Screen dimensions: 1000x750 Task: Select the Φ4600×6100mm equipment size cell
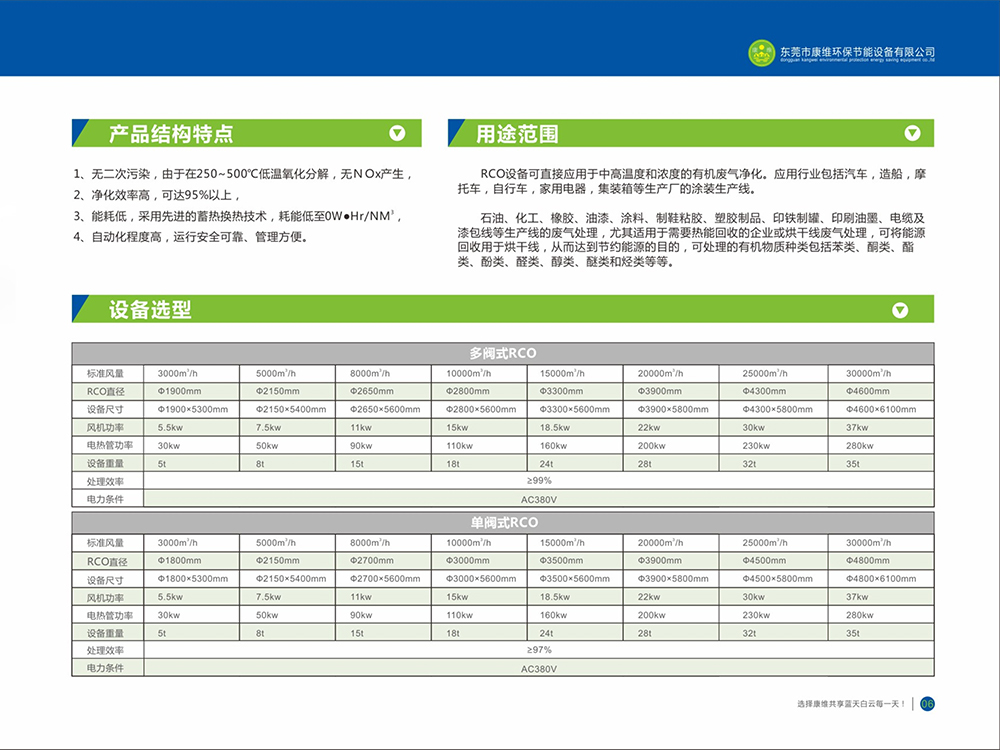(x=880, y=409)
